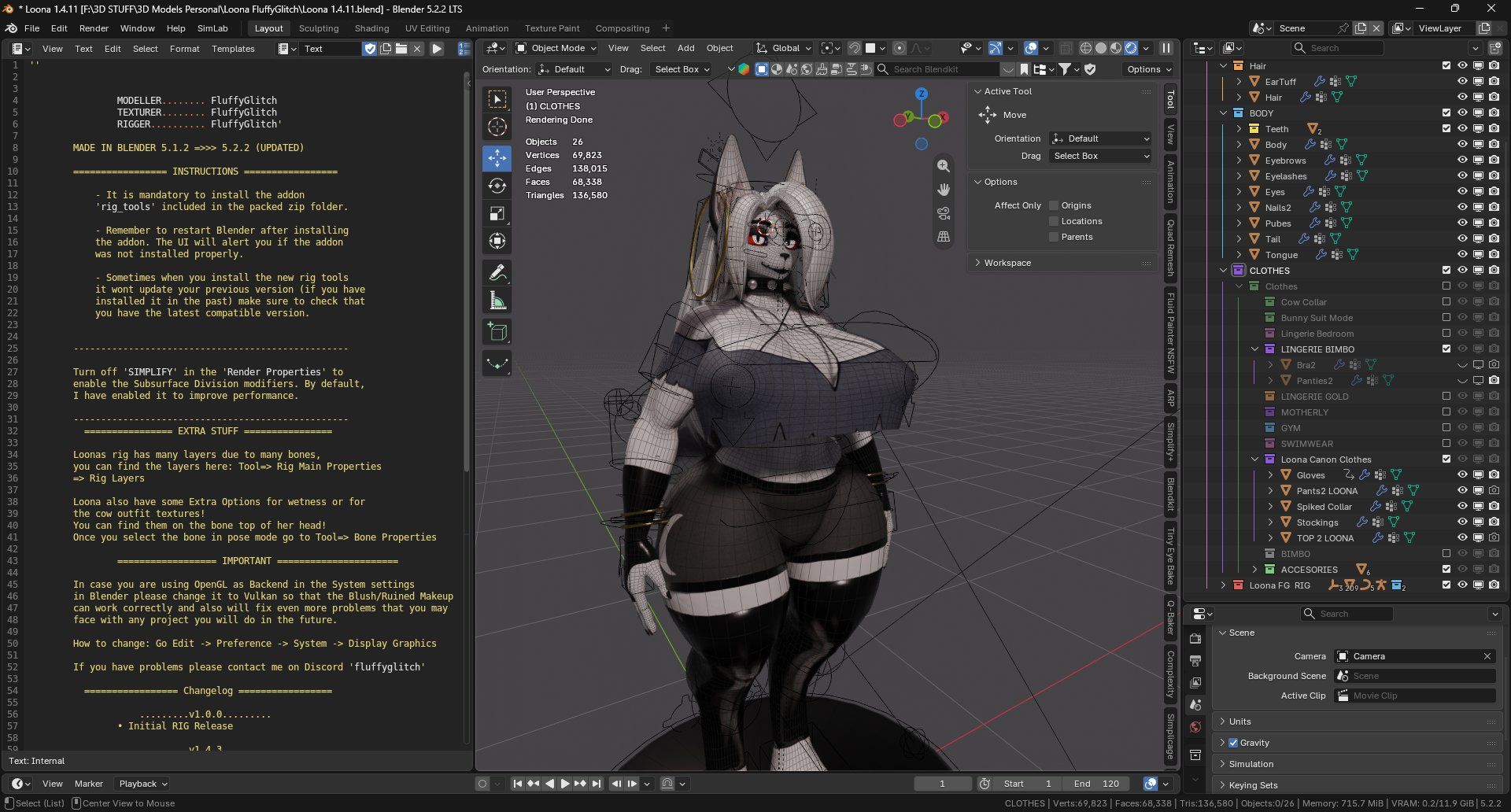Hide EarTuff object with its eye icon

1462,81
